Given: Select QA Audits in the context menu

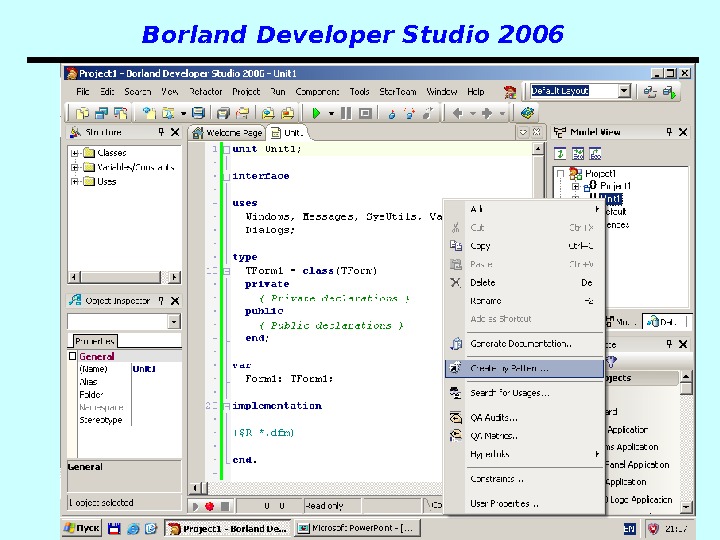Looking at the screenshot, I should (524, 418).
